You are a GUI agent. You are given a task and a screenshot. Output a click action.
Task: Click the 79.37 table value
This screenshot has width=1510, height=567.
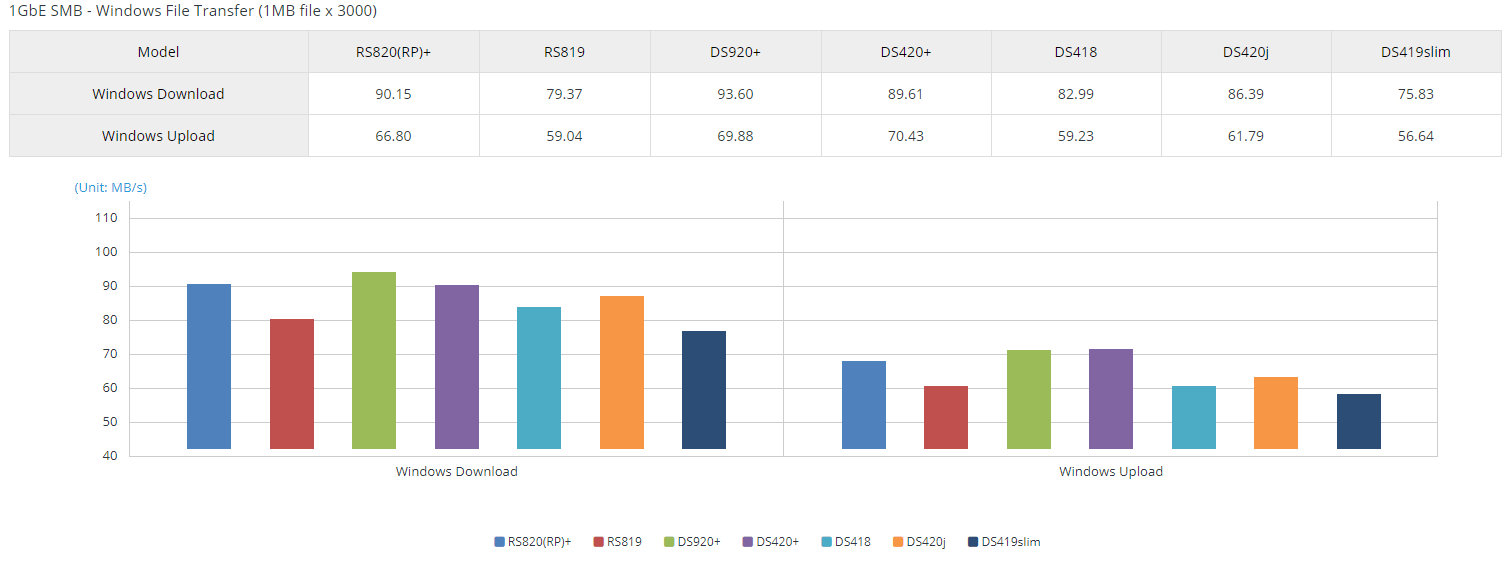[x=565, y=94]
